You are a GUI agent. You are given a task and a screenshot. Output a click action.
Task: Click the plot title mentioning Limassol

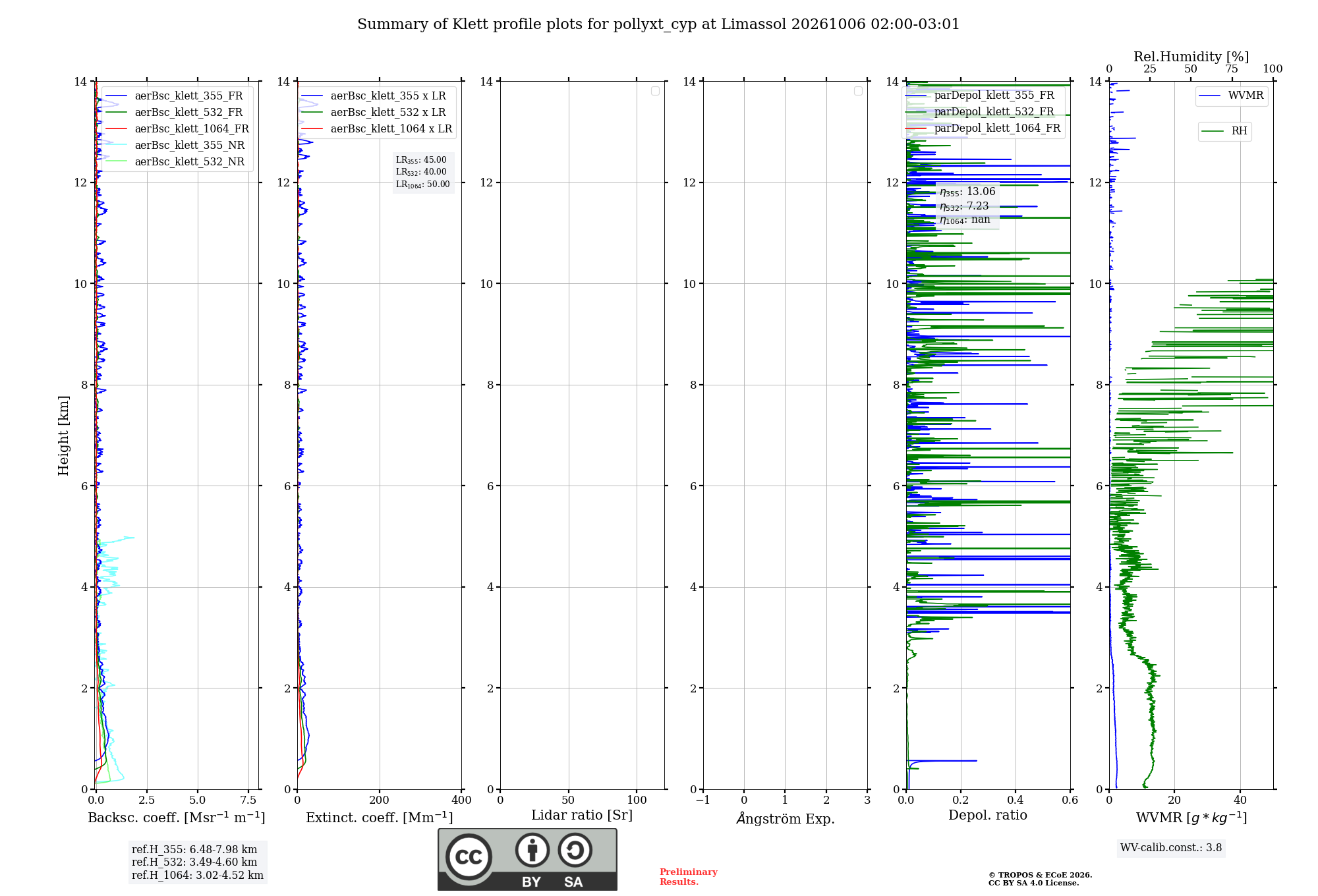click(x=658, y=24)
